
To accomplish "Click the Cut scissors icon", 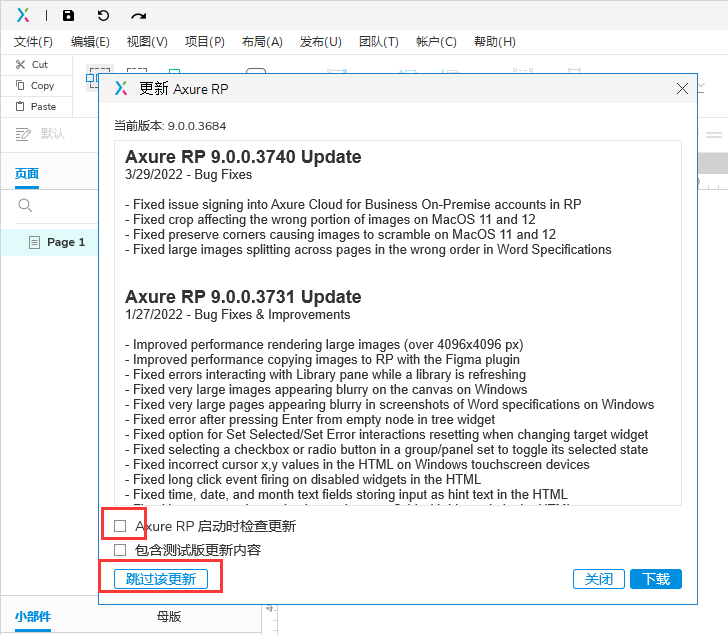I will tap(20, 65).
